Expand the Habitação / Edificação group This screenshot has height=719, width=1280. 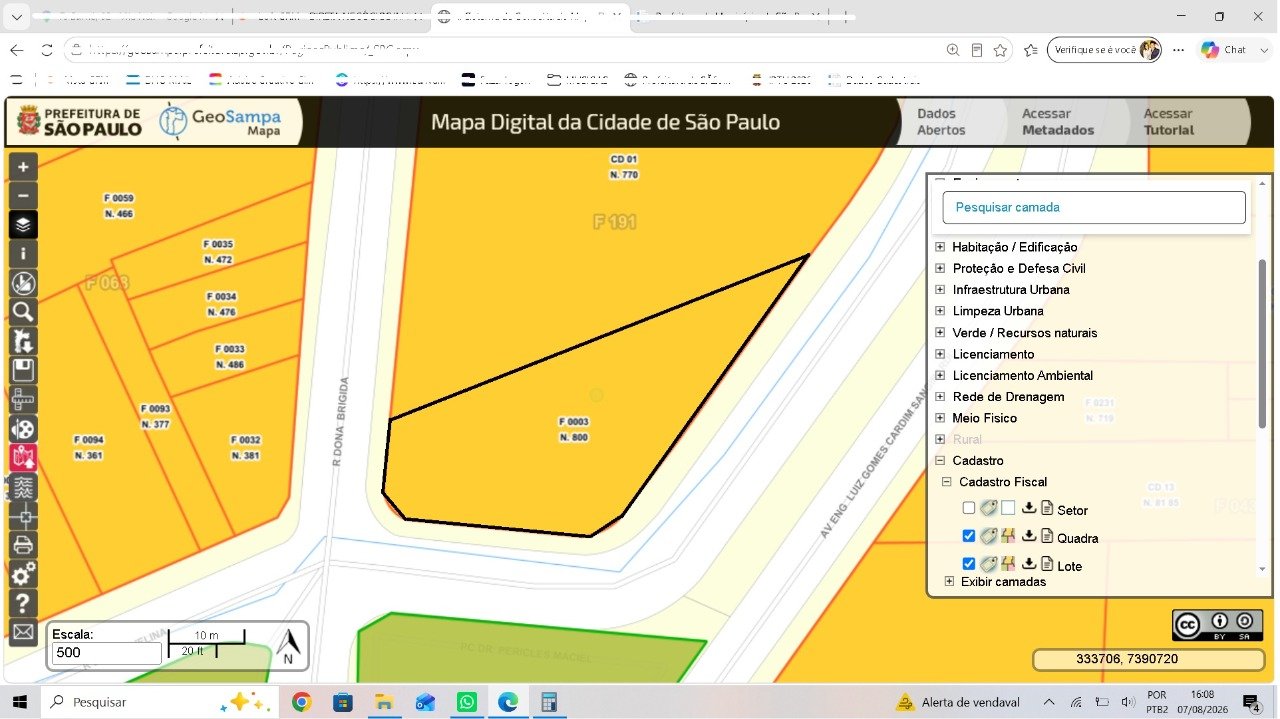pos(940,247)
